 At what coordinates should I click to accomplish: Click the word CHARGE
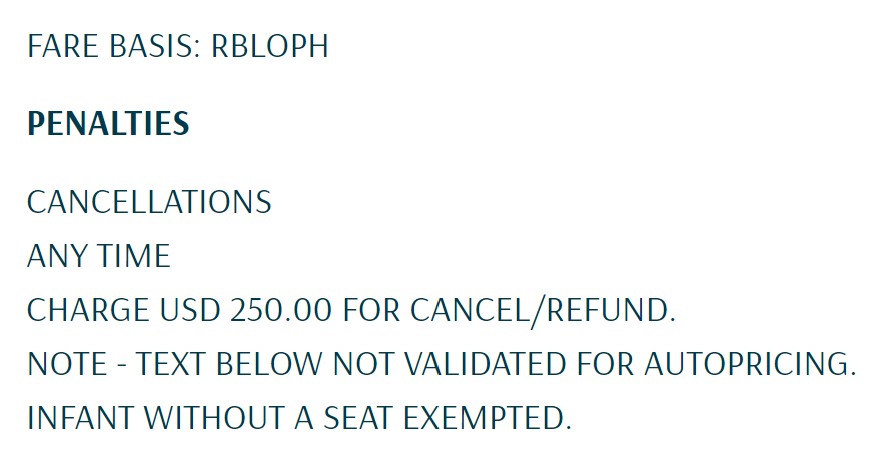pos(88,310)
